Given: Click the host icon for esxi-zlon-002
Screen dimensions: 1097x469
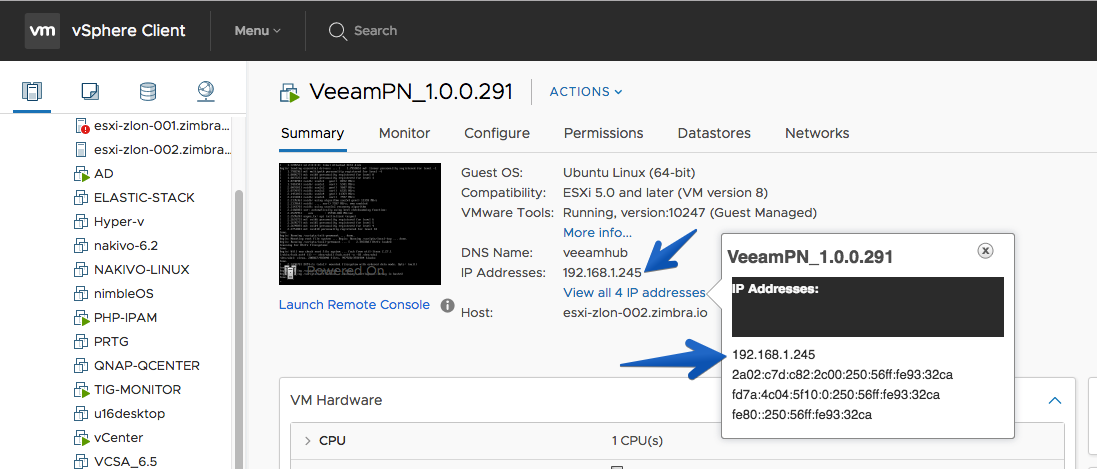Looking at the screenshot, I should pyautogui.click(x=81, y=149).
